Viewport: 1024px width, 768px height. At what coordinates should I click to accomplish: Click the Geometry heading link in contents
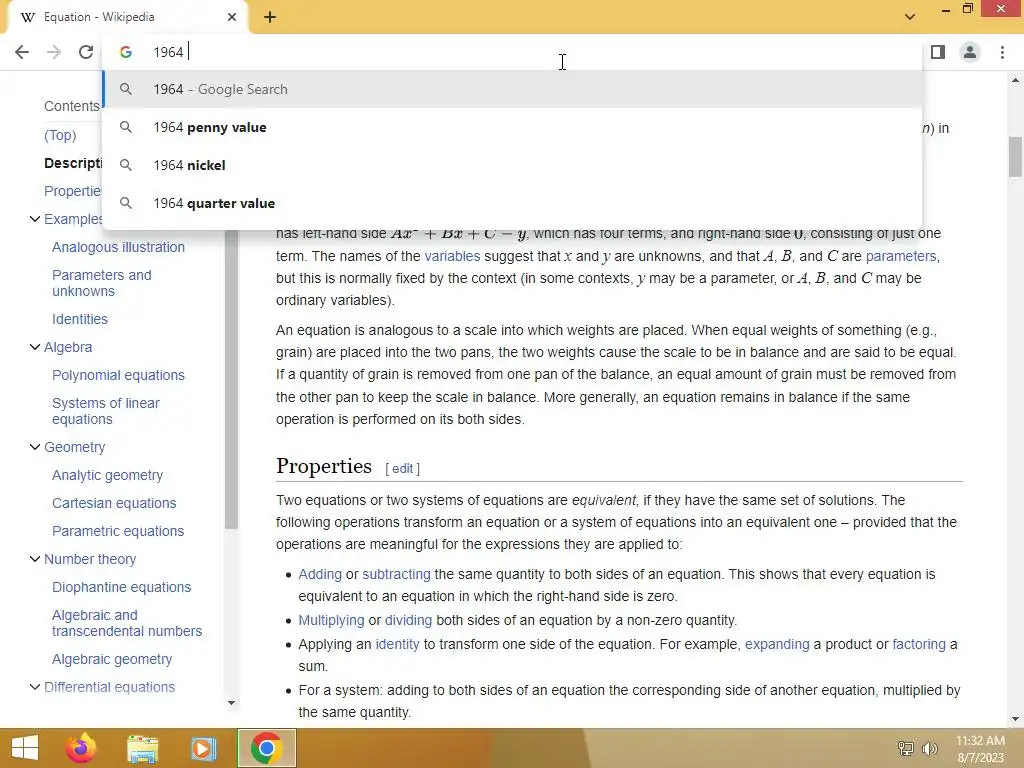pos(74,447)
